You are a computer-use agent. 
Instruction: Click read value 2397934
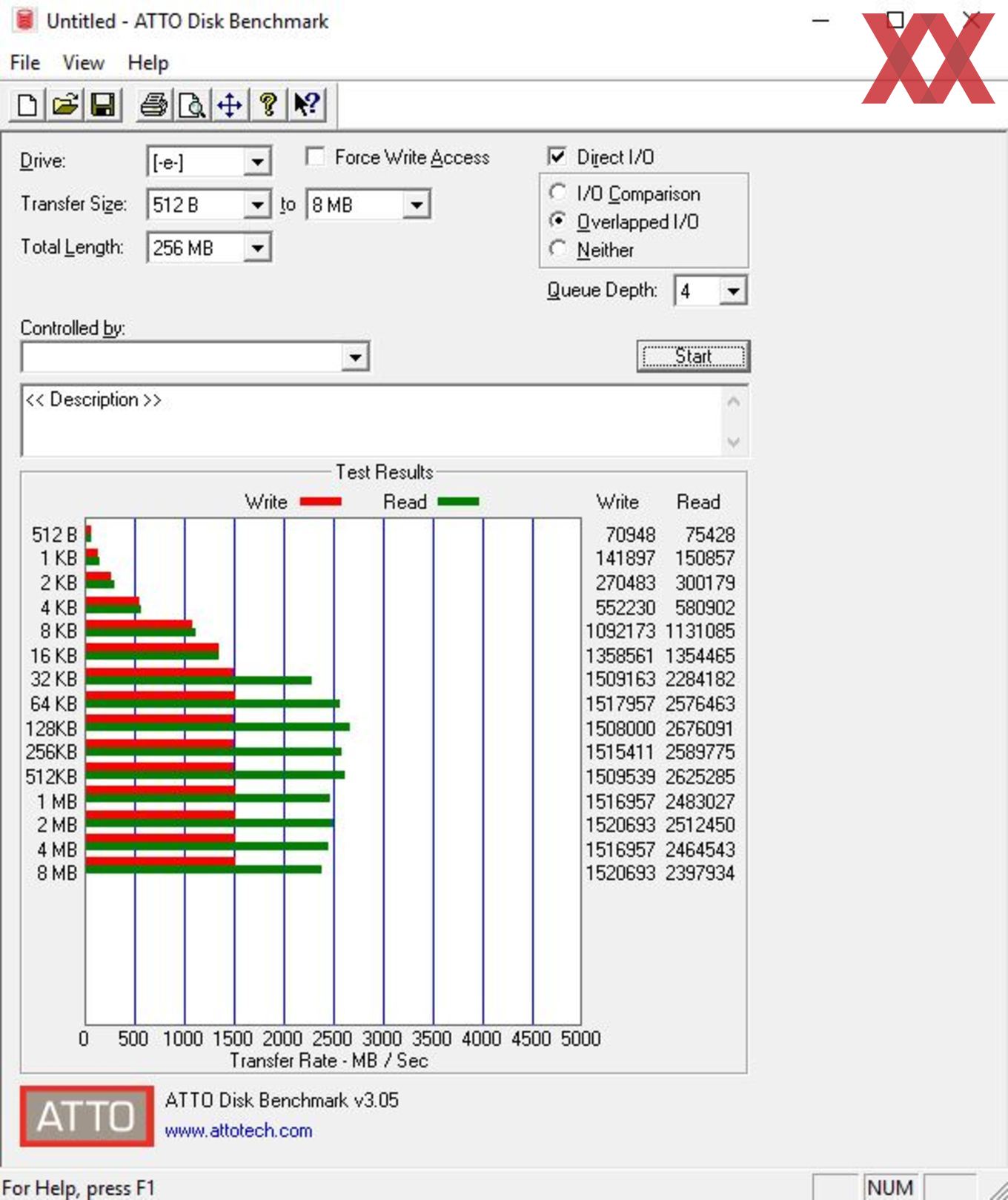[700, 872]
